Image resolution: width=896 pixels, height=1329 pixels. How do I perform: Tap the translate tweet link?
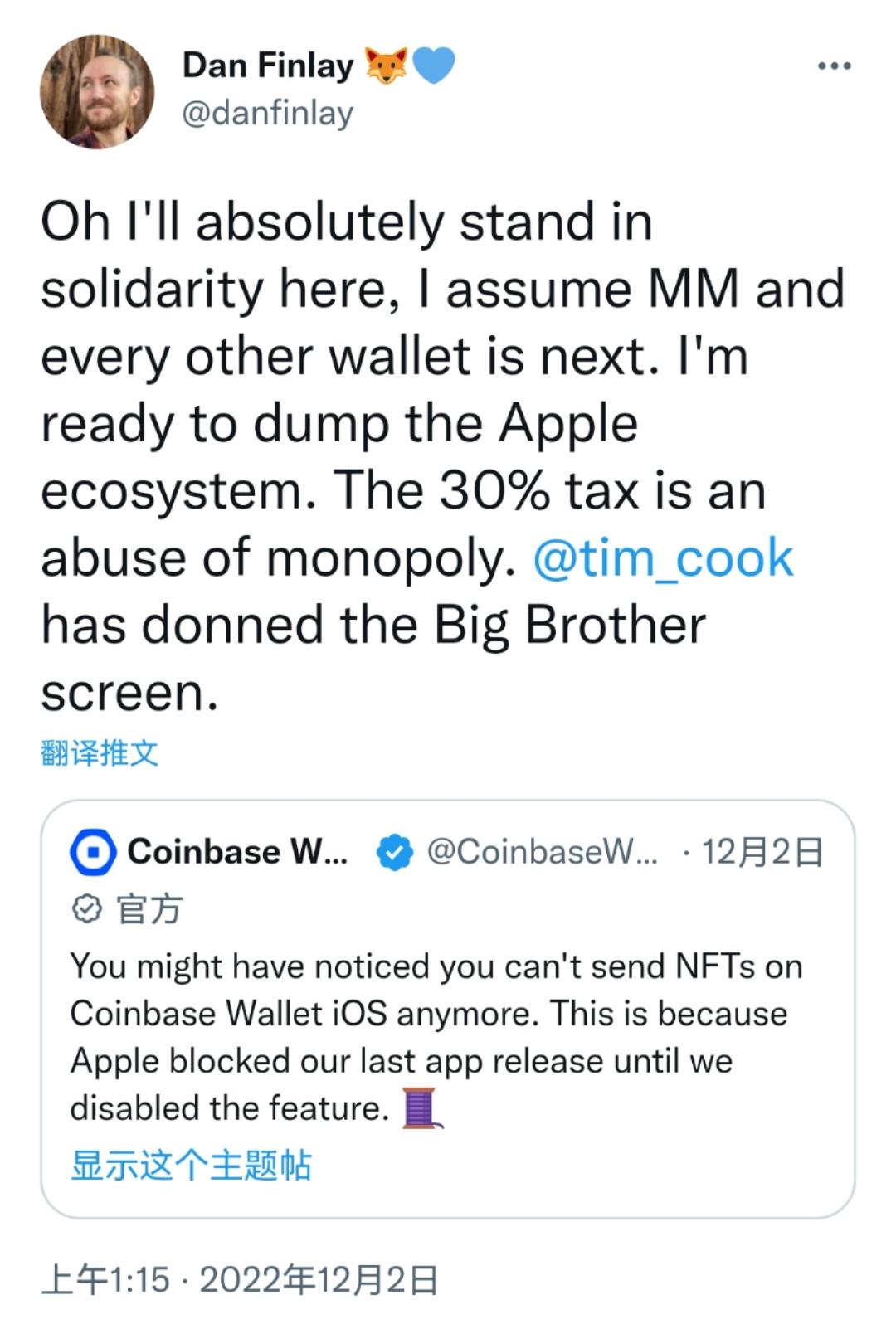pyautogui.click(x=99, y=752)
